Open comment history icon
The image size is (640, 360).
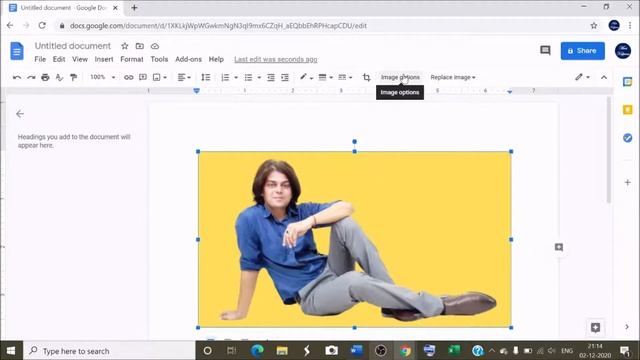(545, 50)
